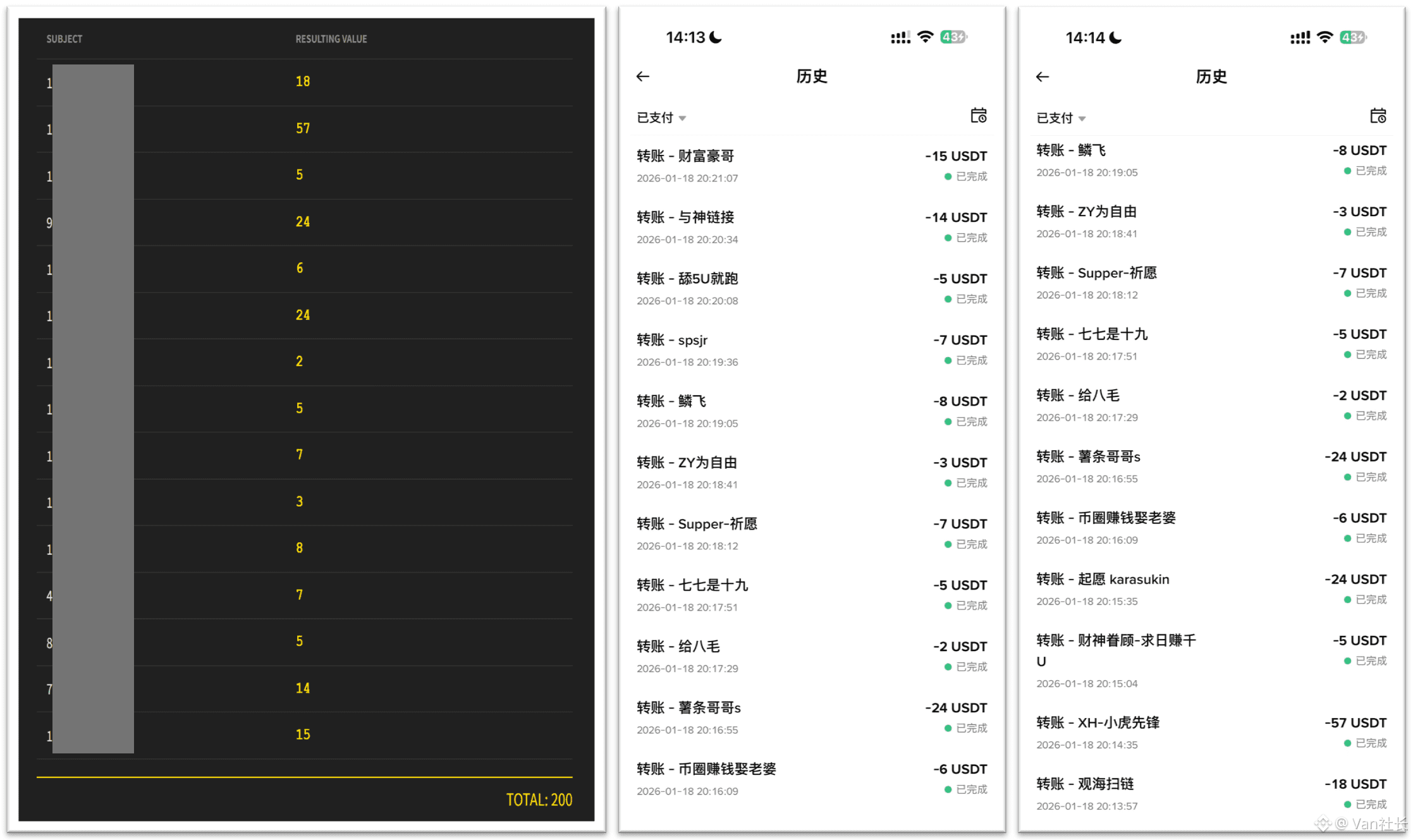Click RESULTING VALUE column header
This screenshot has height=840, width=1413.
[331, 39]
